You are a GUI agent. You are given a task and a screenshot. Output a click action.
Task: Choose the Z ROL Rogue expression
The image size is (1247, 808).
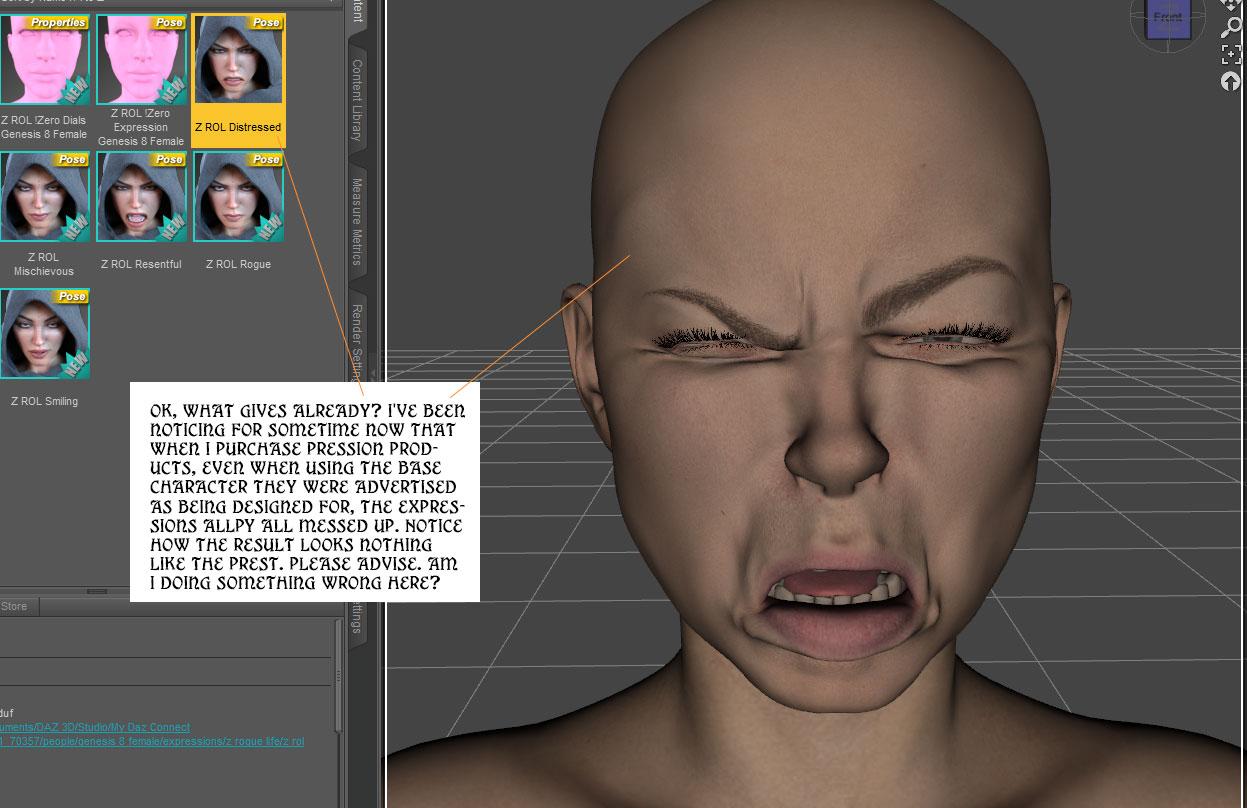click(238, 212)
